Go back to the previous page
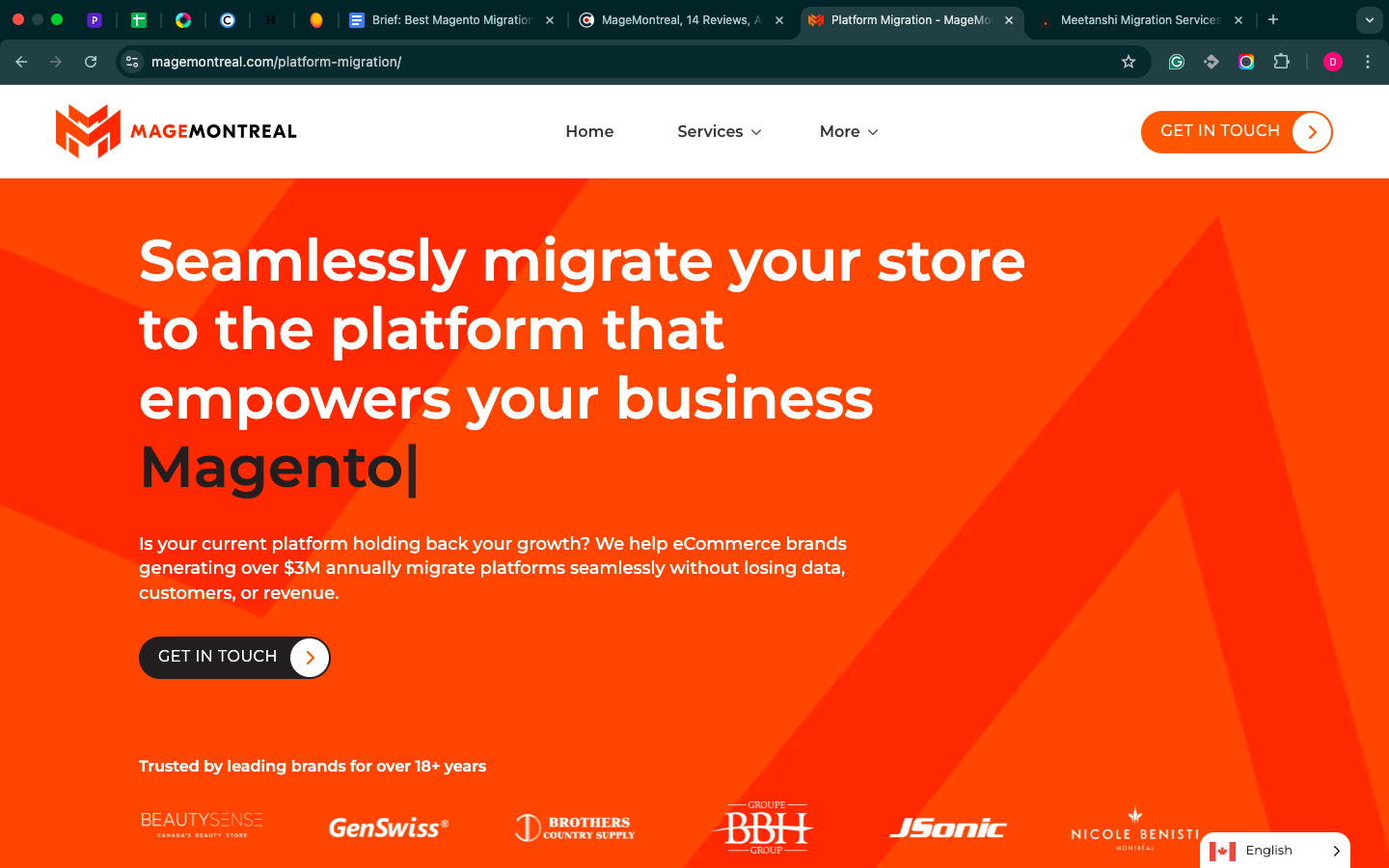The width and height of the screenshot is (1389, 868). click(21, 62)
